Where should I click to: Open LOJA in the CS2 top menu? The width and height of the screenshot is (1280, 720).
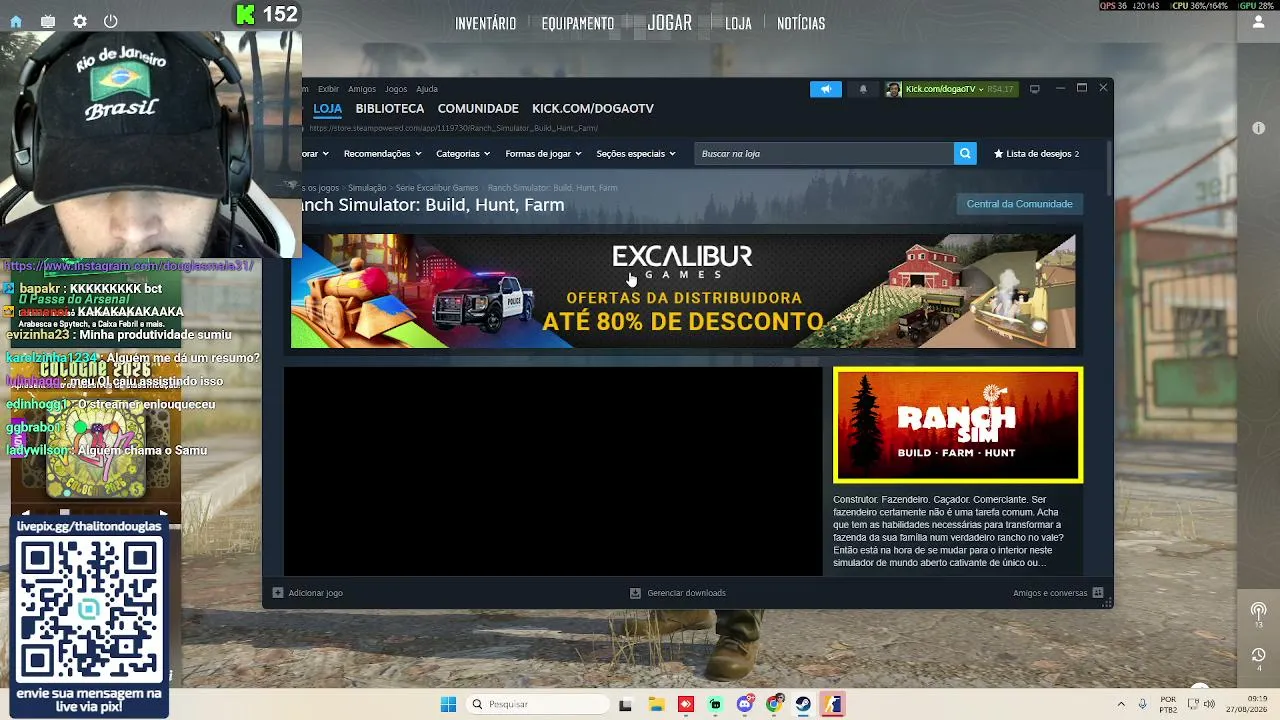(738, 23)
